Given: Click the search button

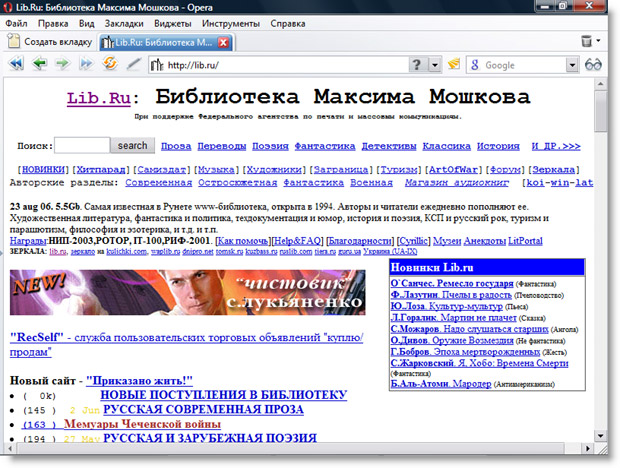Looking at the screenshot, I should pyautogui.click(x=132, y=145).
